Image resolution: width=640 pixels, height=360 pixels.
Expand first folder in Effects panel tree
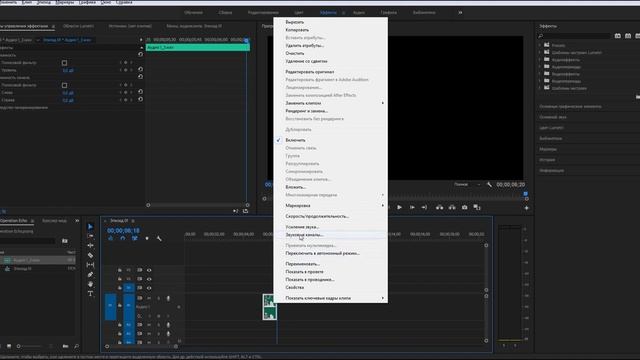point(540,45)
